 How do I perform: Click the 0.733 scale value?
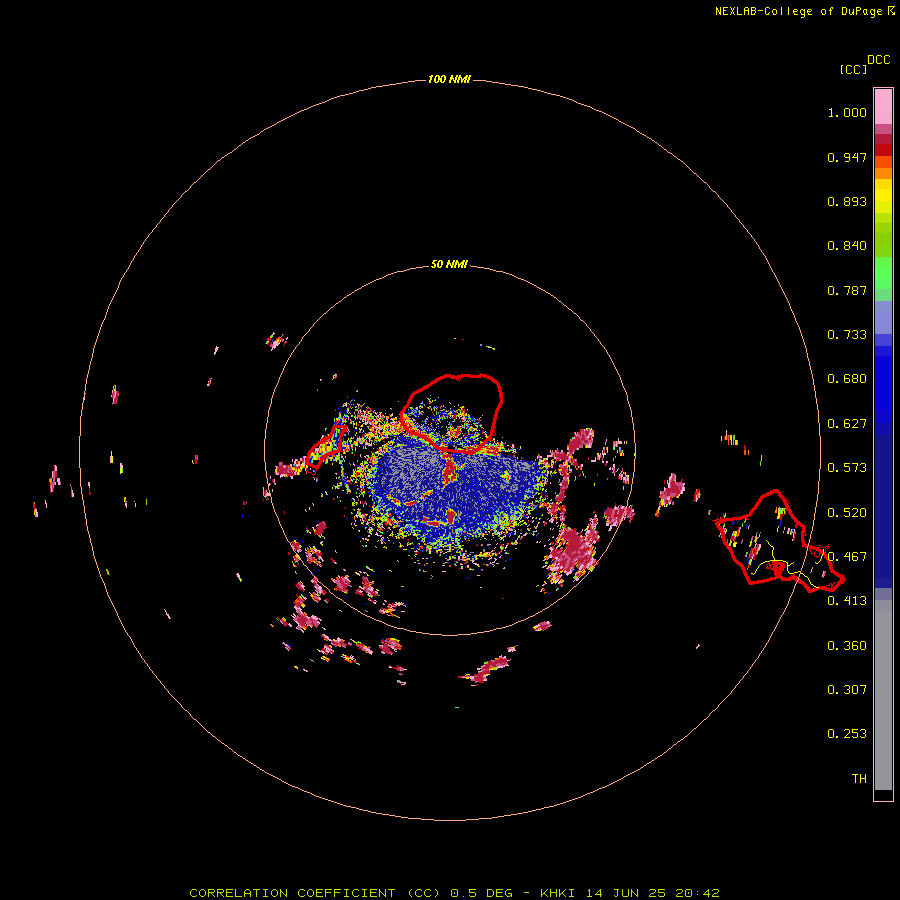(847, 335)
